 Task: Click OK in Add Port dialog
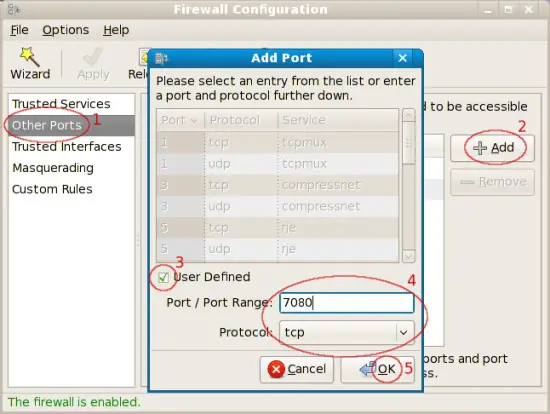tap(377, 369)
